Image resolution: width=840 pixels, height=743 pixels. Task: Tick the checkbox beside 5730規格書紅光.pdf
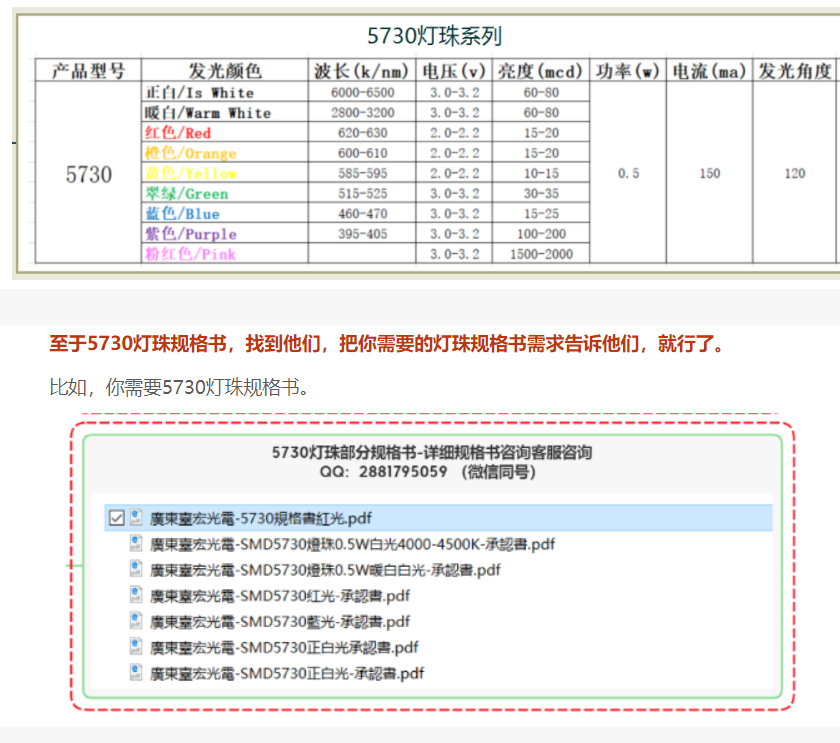click(116, 518)
